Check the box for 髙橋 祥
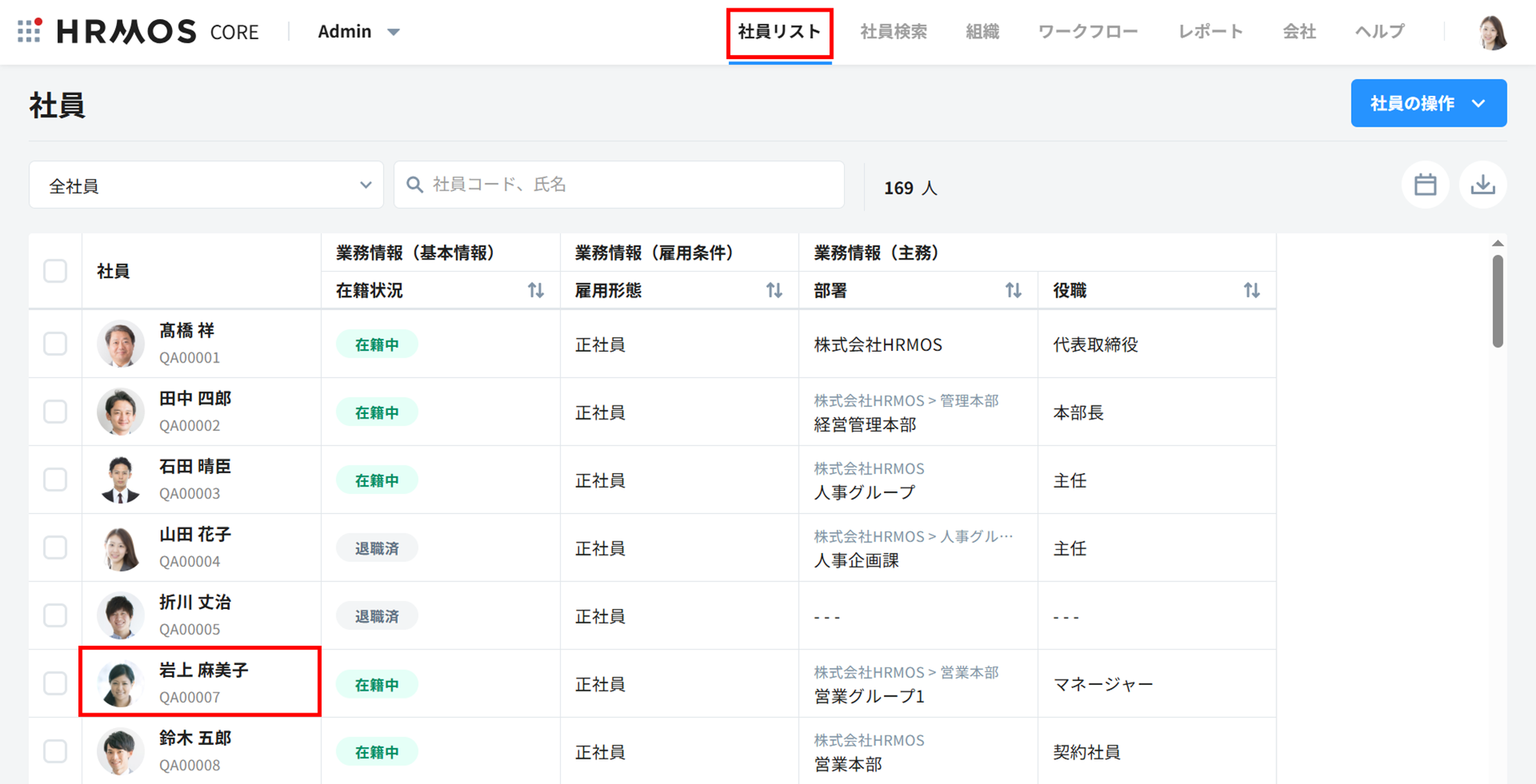The width and height of the screenshot is (1536, 784). [55, 343]
